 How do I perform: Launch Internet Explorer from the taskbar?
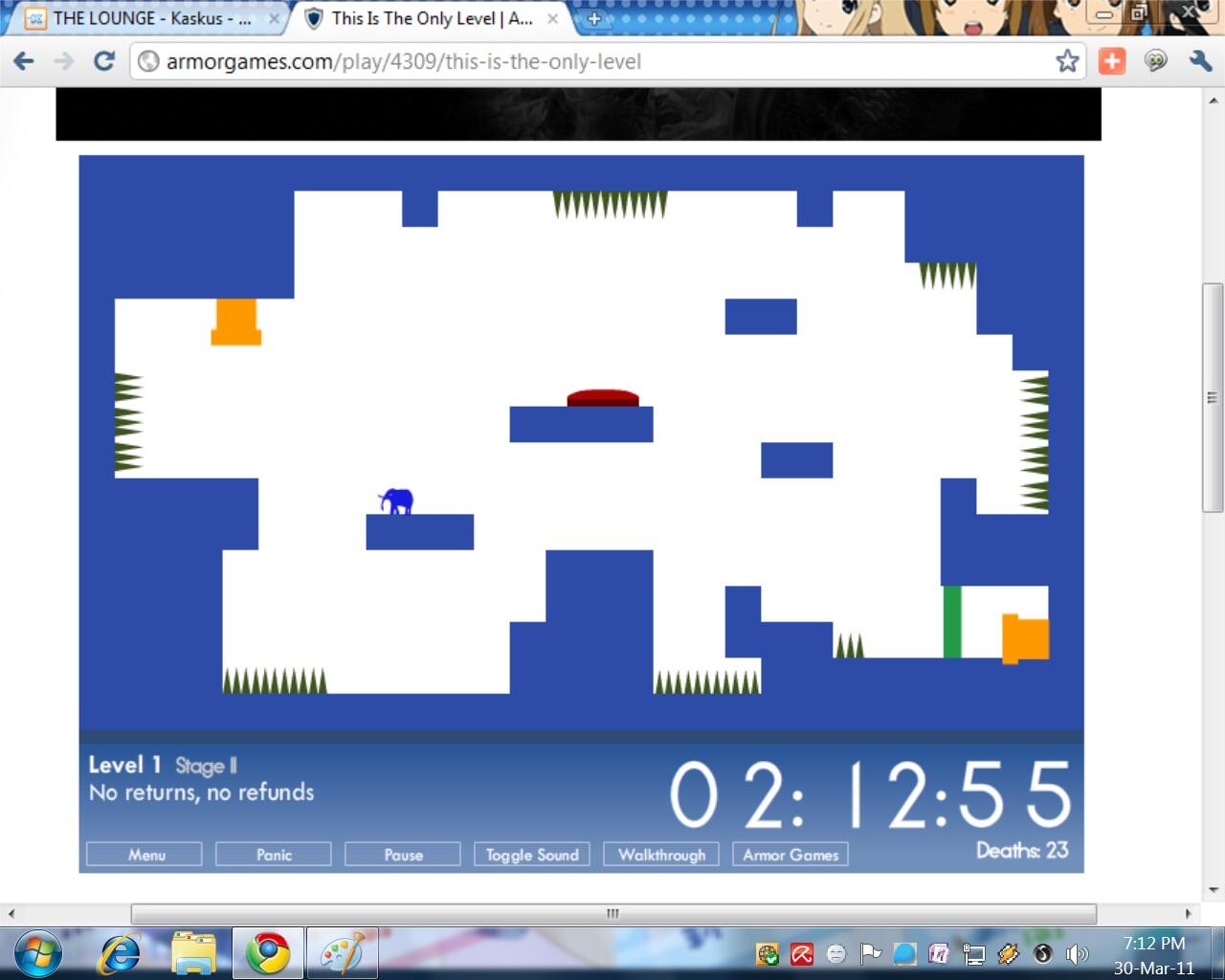click(x=120, y=953)
